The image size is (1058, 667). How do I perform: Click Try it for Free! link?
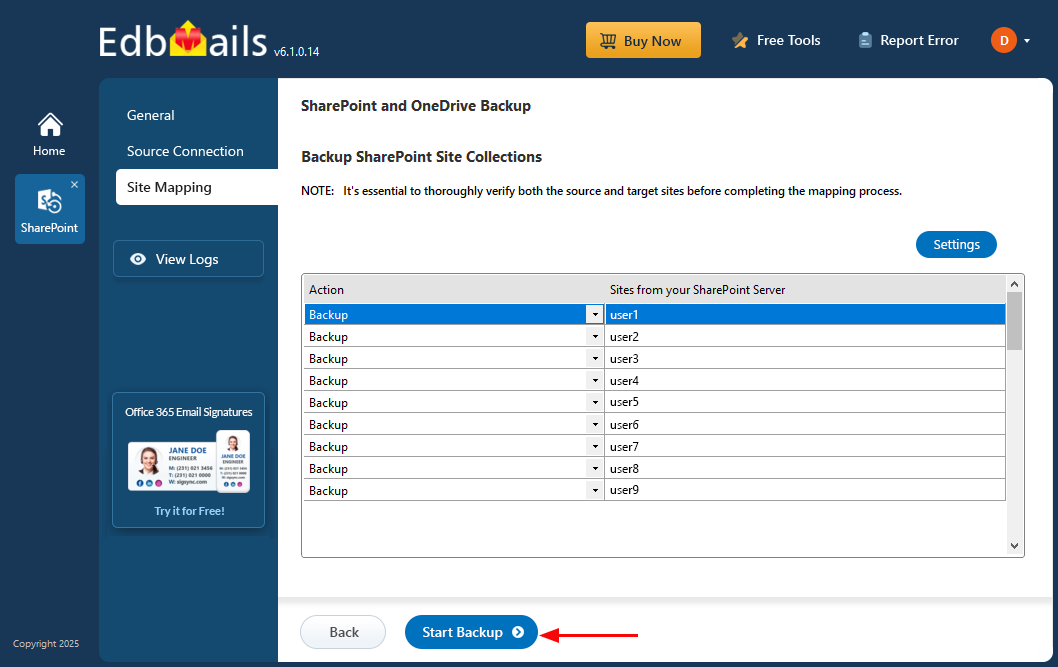(x=189, y=511)
